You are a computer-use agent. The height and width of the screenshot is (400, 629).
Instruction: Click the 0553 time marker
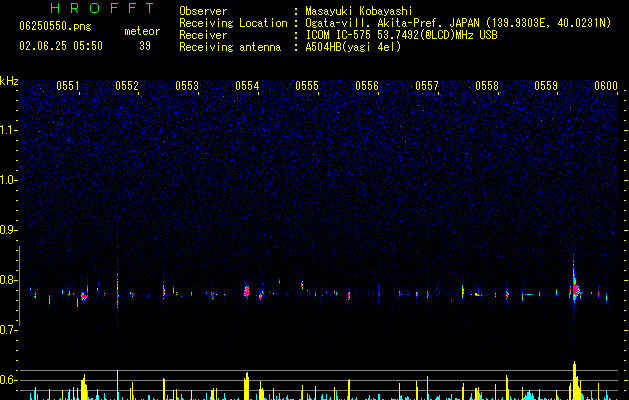(187, 86)
